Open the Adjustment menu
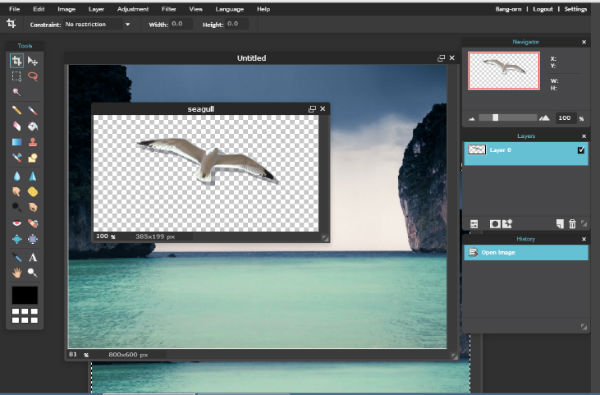Screen dimensions: 600x395 click(x=133, y=9)
